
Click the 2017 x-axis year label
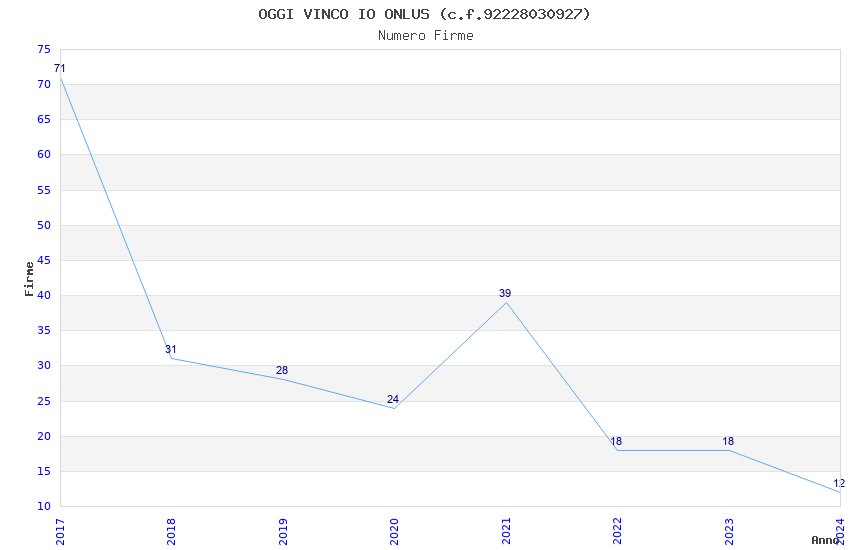60,532
